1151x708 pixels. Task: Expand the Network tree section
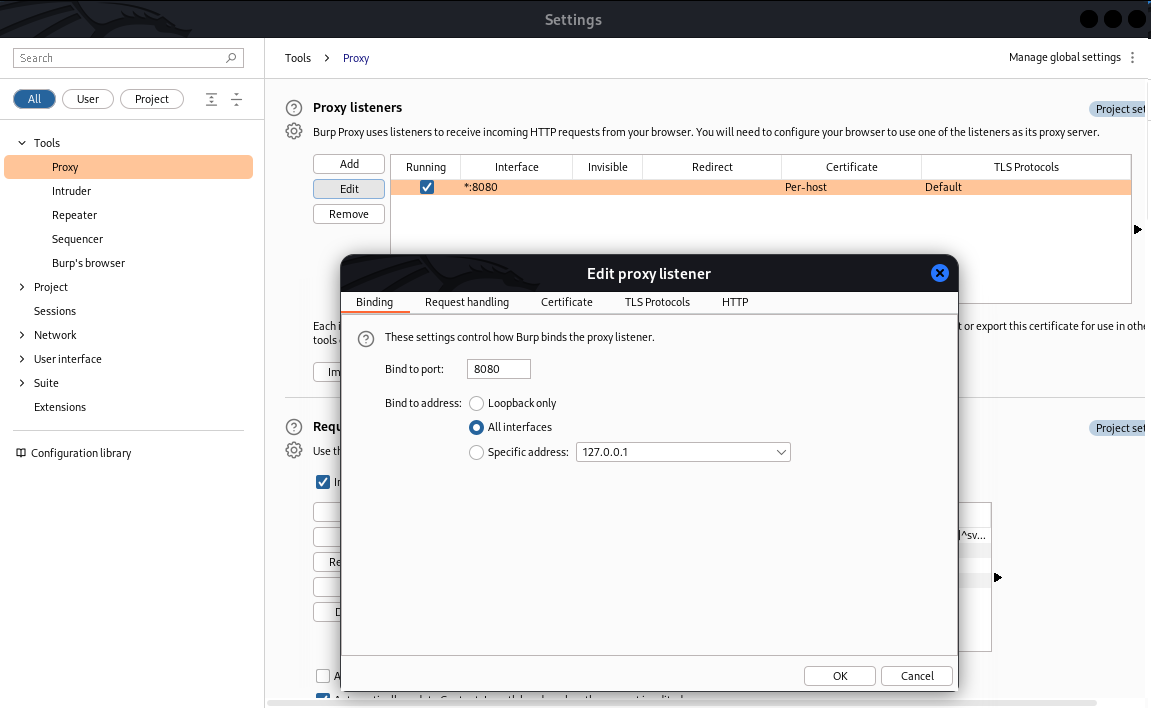[22, 335]
